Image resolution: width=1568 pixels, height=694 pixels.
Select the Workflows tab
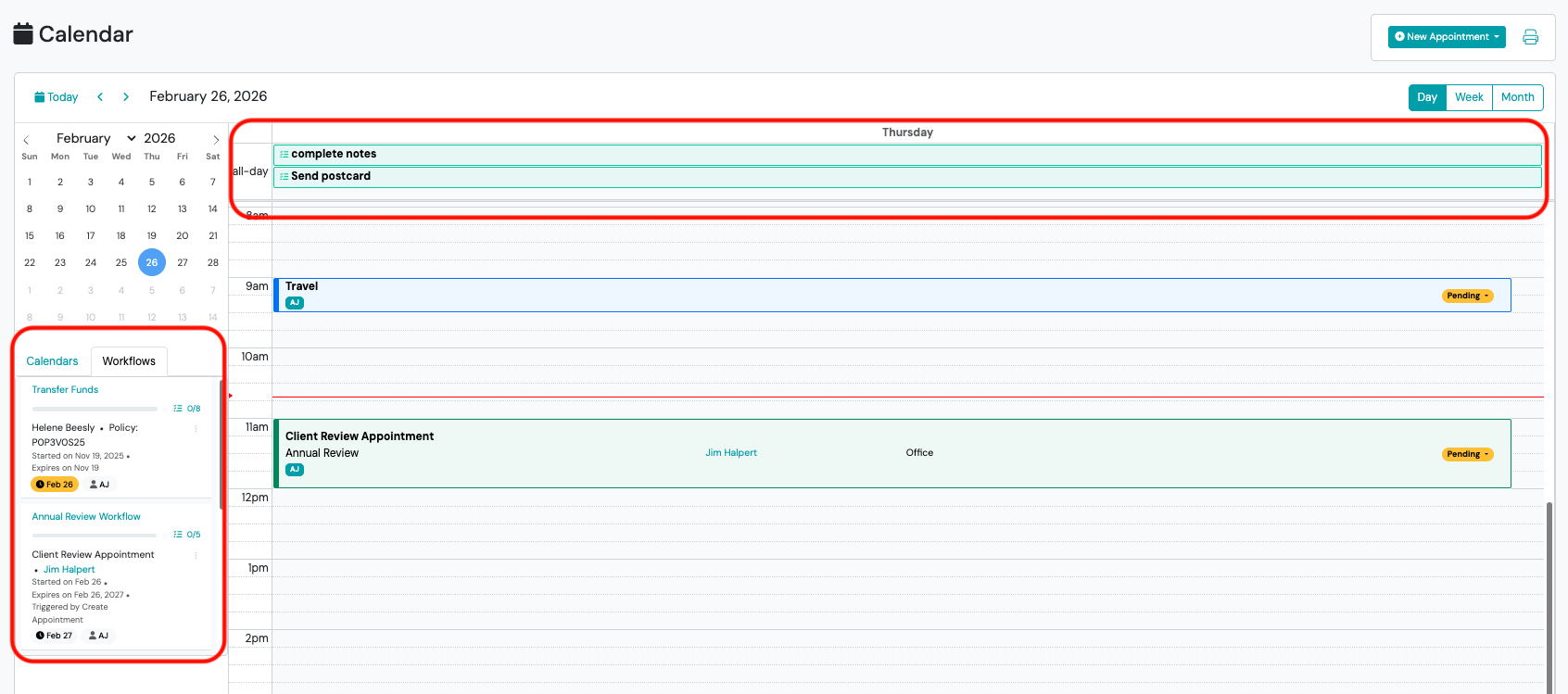click(x=129, y=361)
